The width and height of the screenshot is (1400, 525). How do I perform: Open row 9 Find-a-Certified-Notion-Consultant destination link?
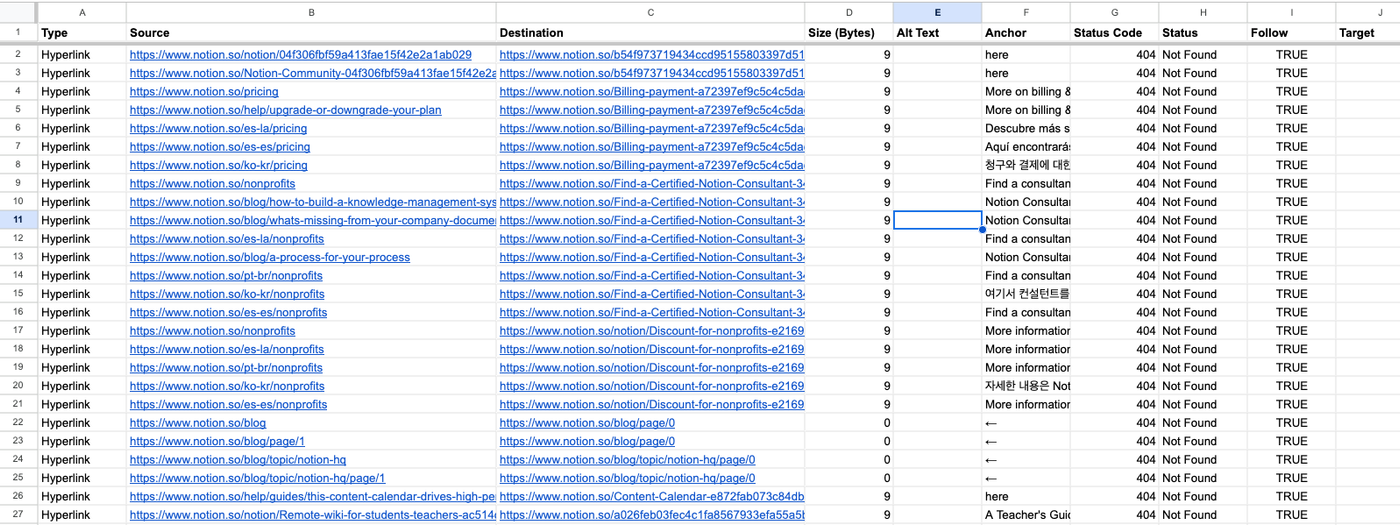[652, 184]
